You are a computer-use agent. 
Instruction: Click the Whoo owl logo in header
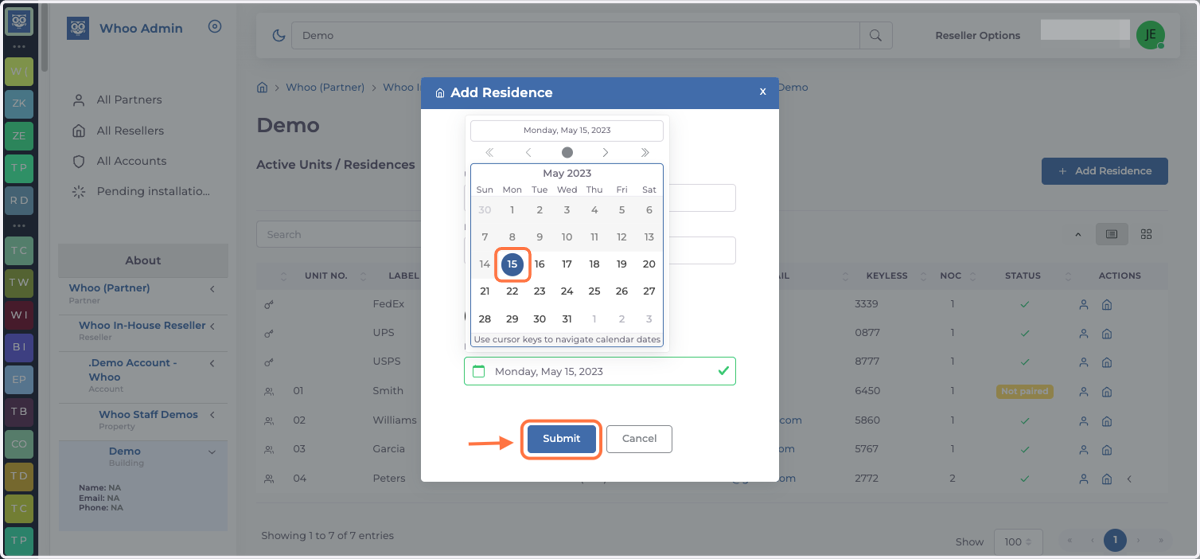(x=78, y=29)
